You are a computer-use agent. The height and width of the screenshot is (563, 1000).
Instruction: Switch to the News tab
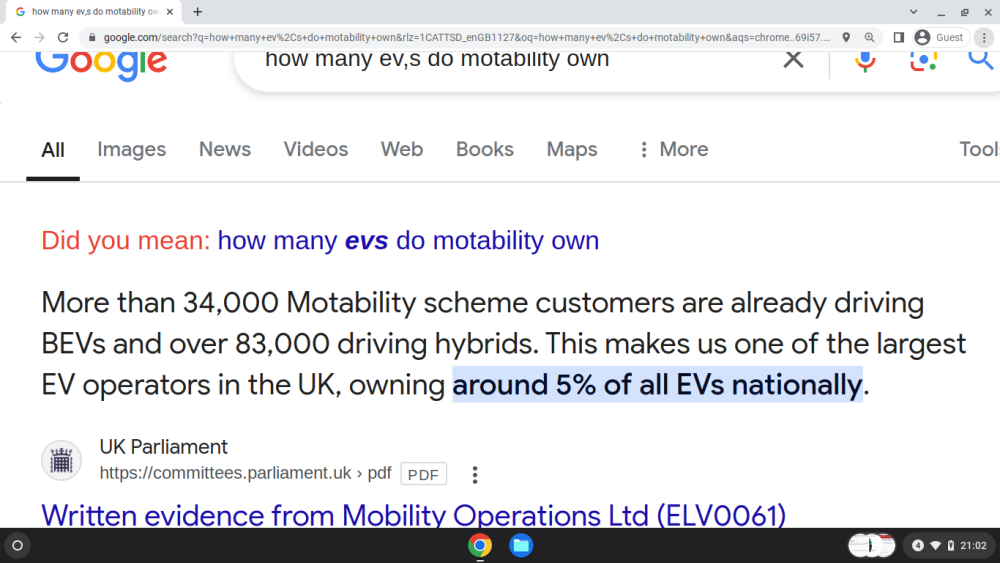coord(225,149)
